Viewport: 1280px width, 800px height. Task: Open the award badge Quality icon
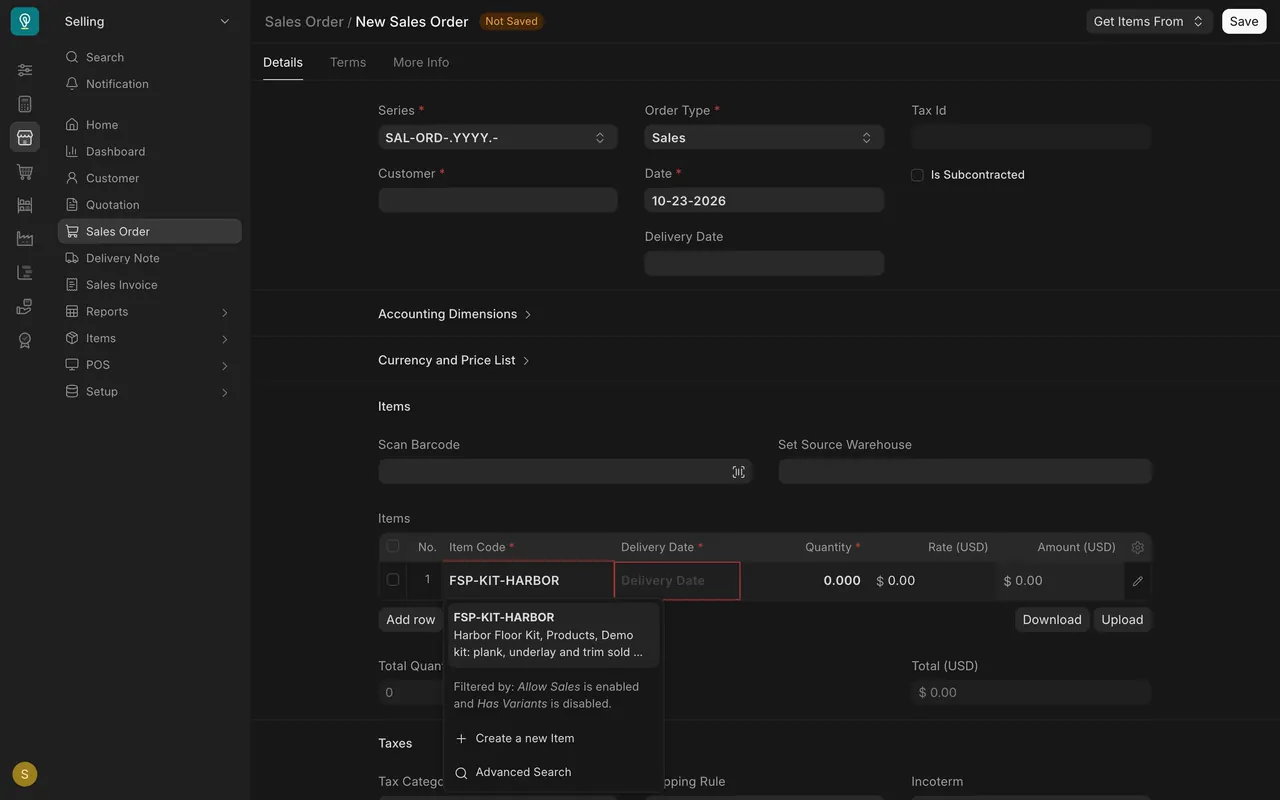click(25, 340)
